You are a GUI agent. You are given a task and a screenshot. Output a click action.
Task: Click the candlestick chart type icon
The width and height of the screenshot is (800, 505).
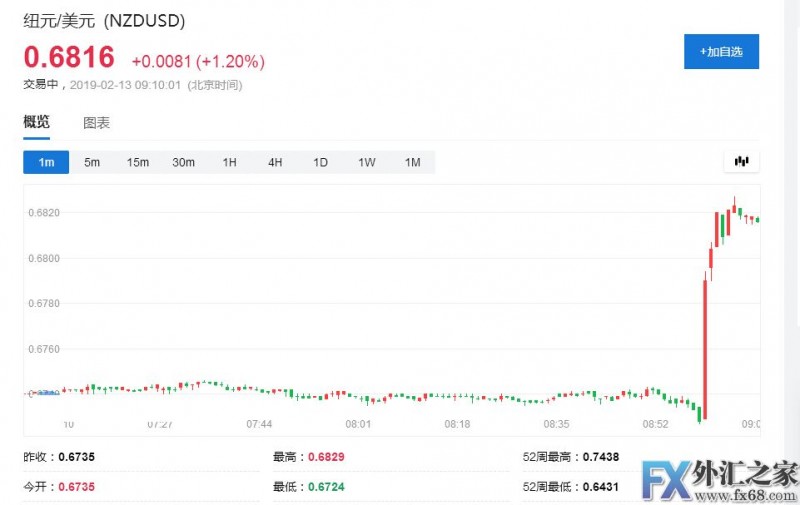741,161
